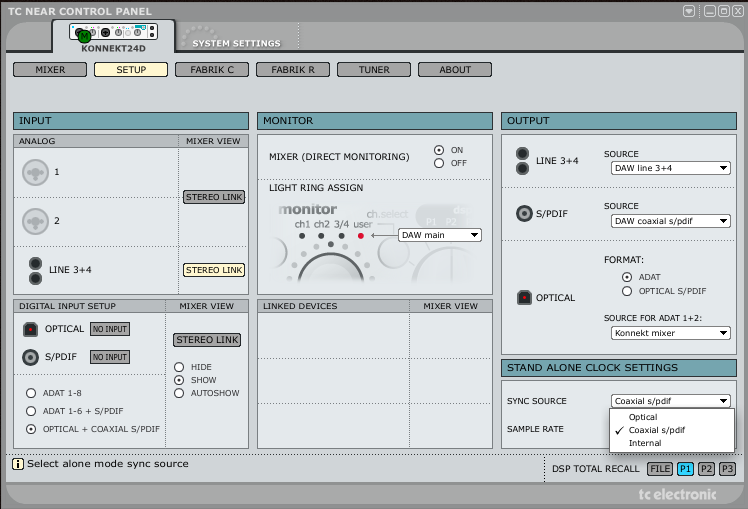Click the OPTICAL output connector icon
748x509 pixels.
[x=524, y=298]
